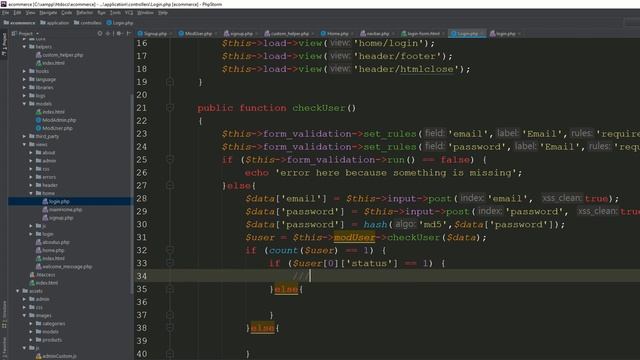Expand the logs folder under application
The image size is (640, 360).
click(x=24, y=96)
